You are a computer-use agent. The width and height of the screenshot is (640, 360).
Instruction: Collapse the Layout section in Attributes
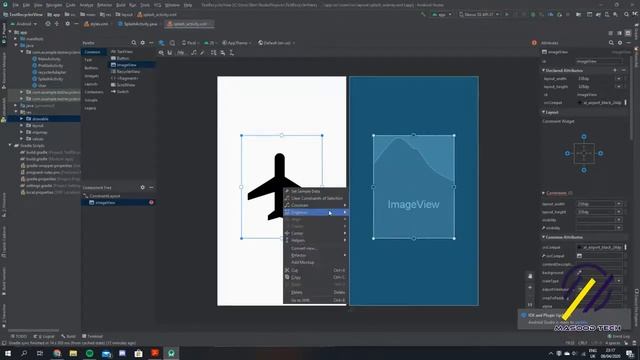point(544,112)
